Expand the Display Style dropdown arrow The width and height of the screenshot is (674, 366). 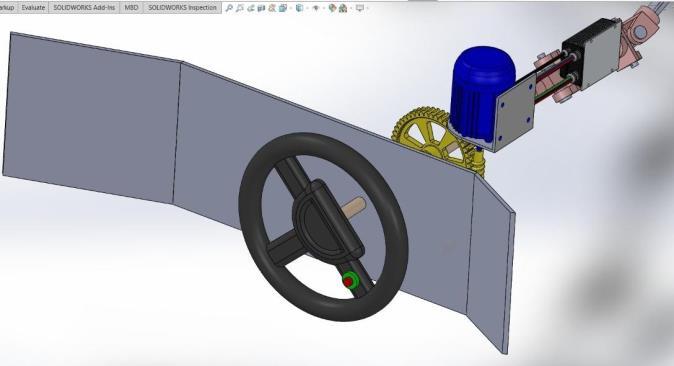(x=307, y=8)
